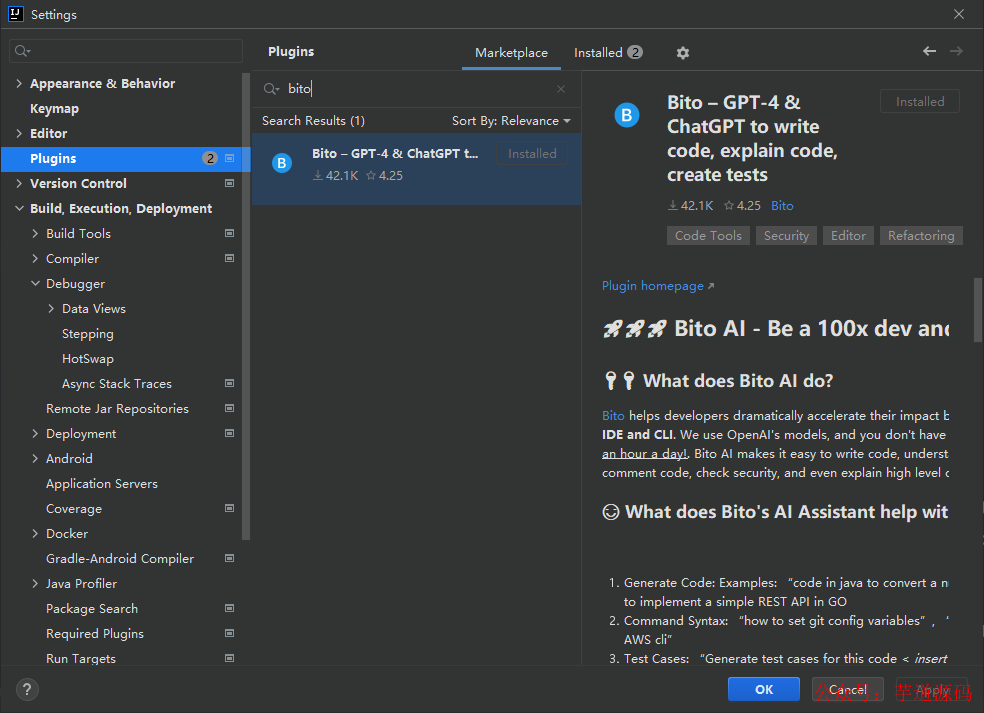Focus the settings search field
This screenshot has height=713, width=984.
126,51
